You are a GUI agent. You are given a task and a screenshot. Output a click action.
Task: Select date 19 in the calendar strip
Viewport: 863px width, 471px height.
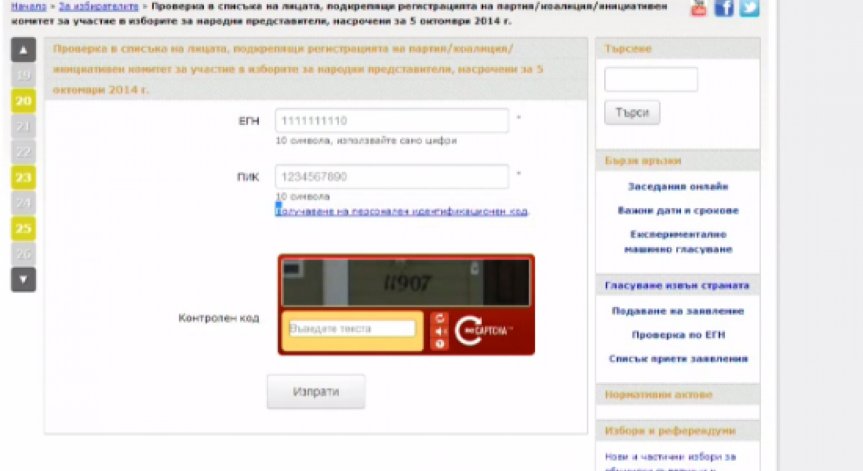(23, 75)
